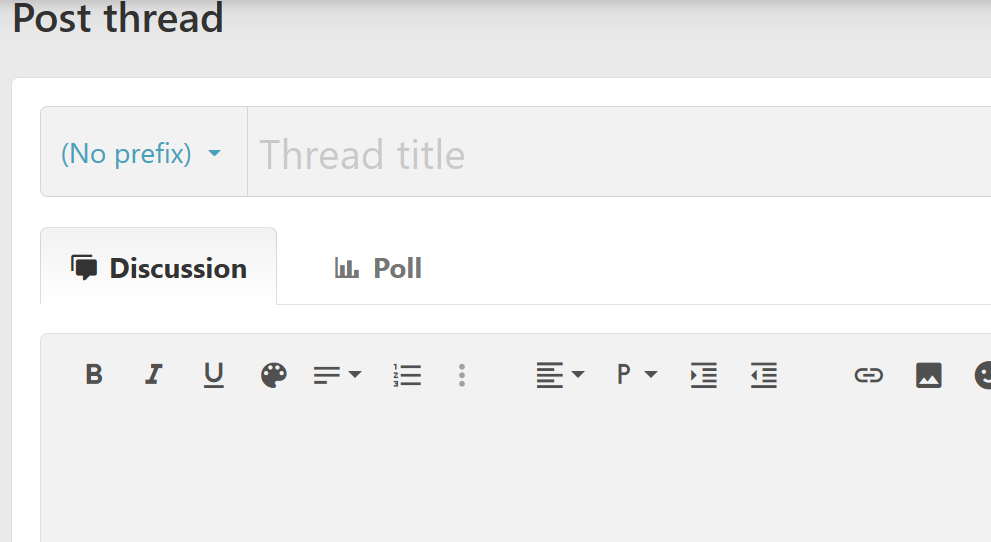Open the text color palette
The image size is (991, 542).
coord(273,375)
